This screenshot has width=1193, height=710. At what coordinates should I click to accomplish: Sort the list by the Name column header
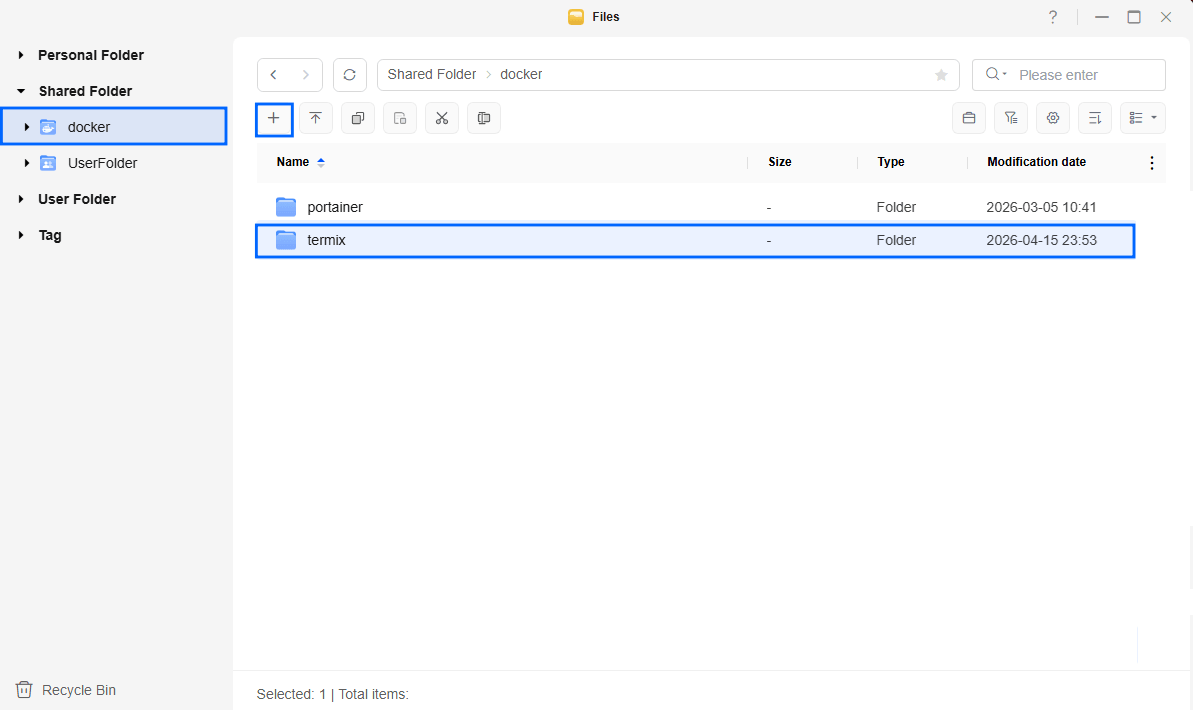click(x=293, y=162)
